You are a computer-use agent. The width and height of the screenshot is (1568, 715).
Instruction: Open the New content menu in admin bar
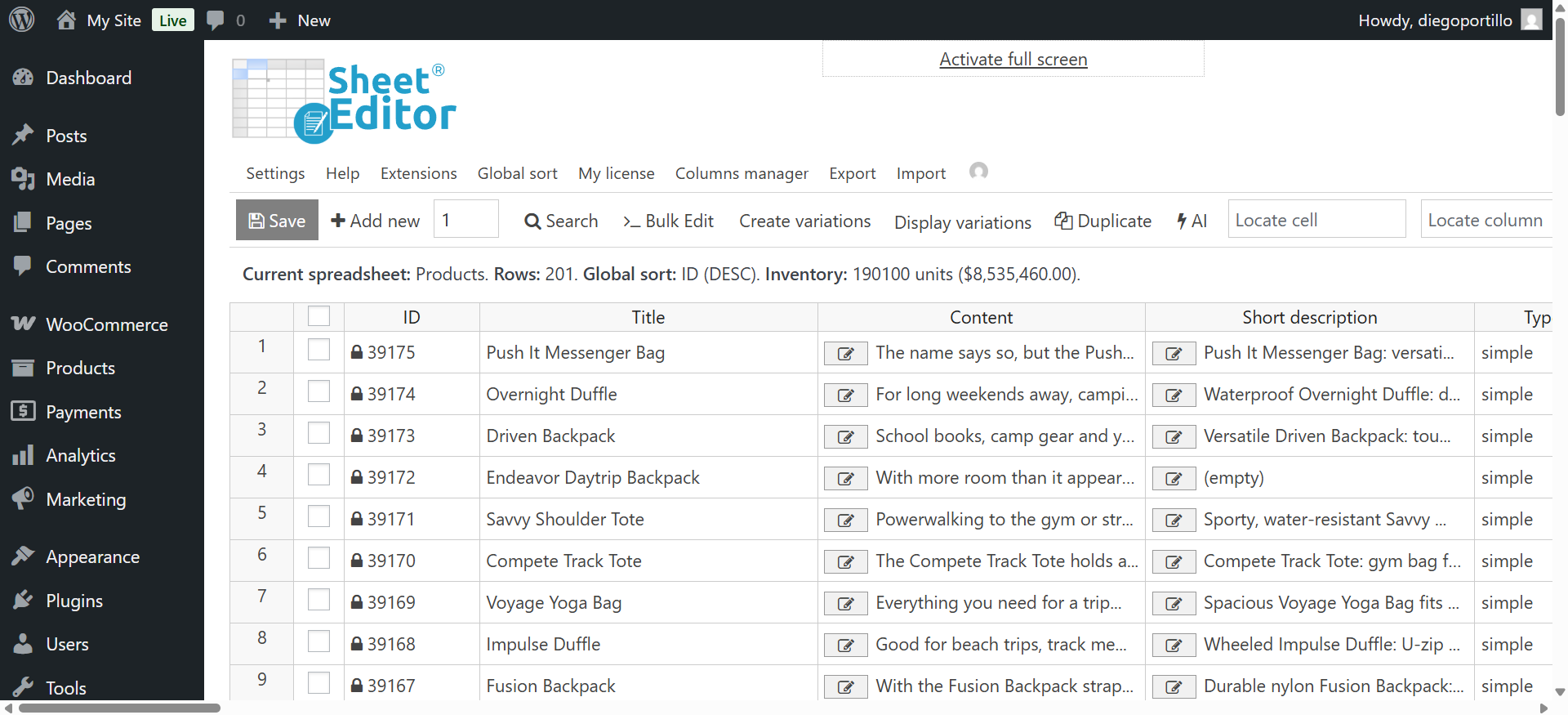pyautogui.click(x=301, y=20)
